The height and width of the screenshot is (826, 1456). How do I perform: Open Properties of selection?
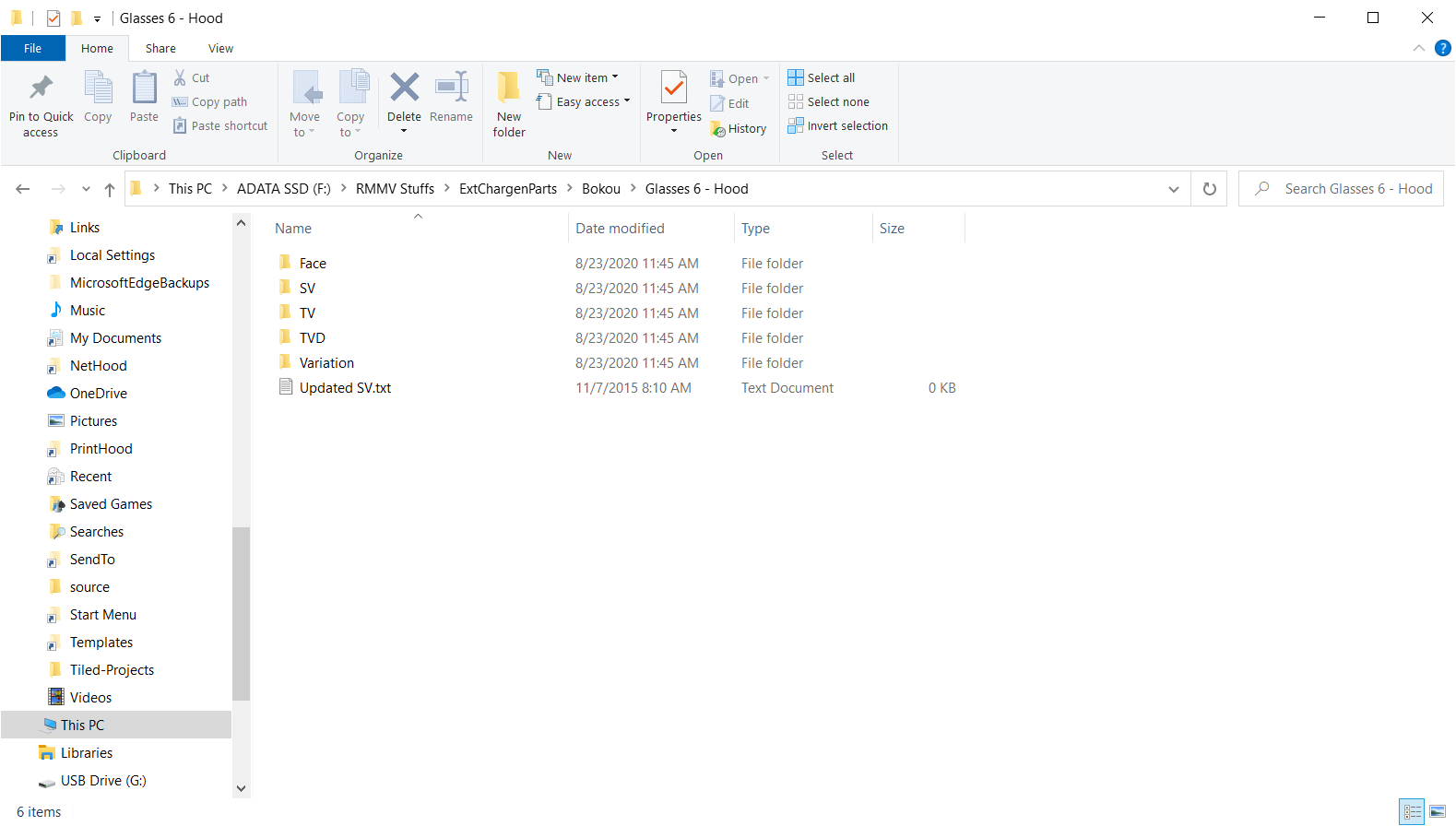pos(674,101)
